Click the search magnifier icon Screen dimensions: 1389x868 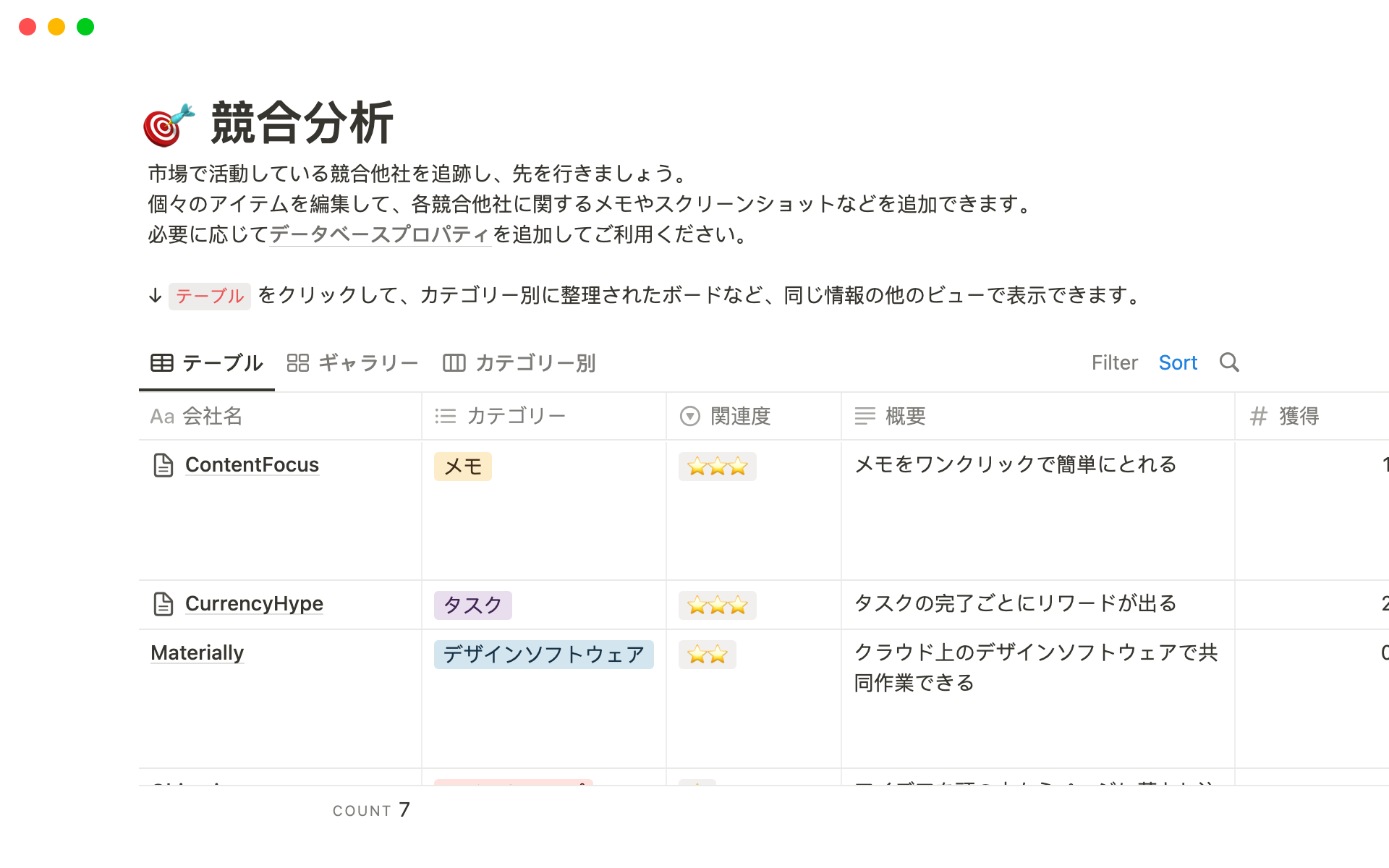[1229, 362]
